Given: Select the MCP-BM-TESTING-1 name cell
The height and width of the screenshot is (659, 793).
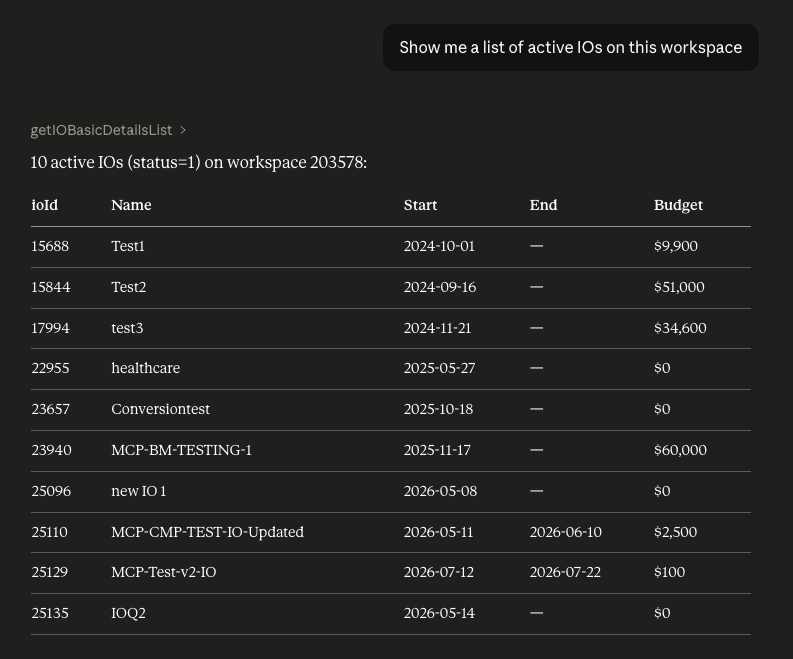Looking at the screenshot, I should point(181,450).
